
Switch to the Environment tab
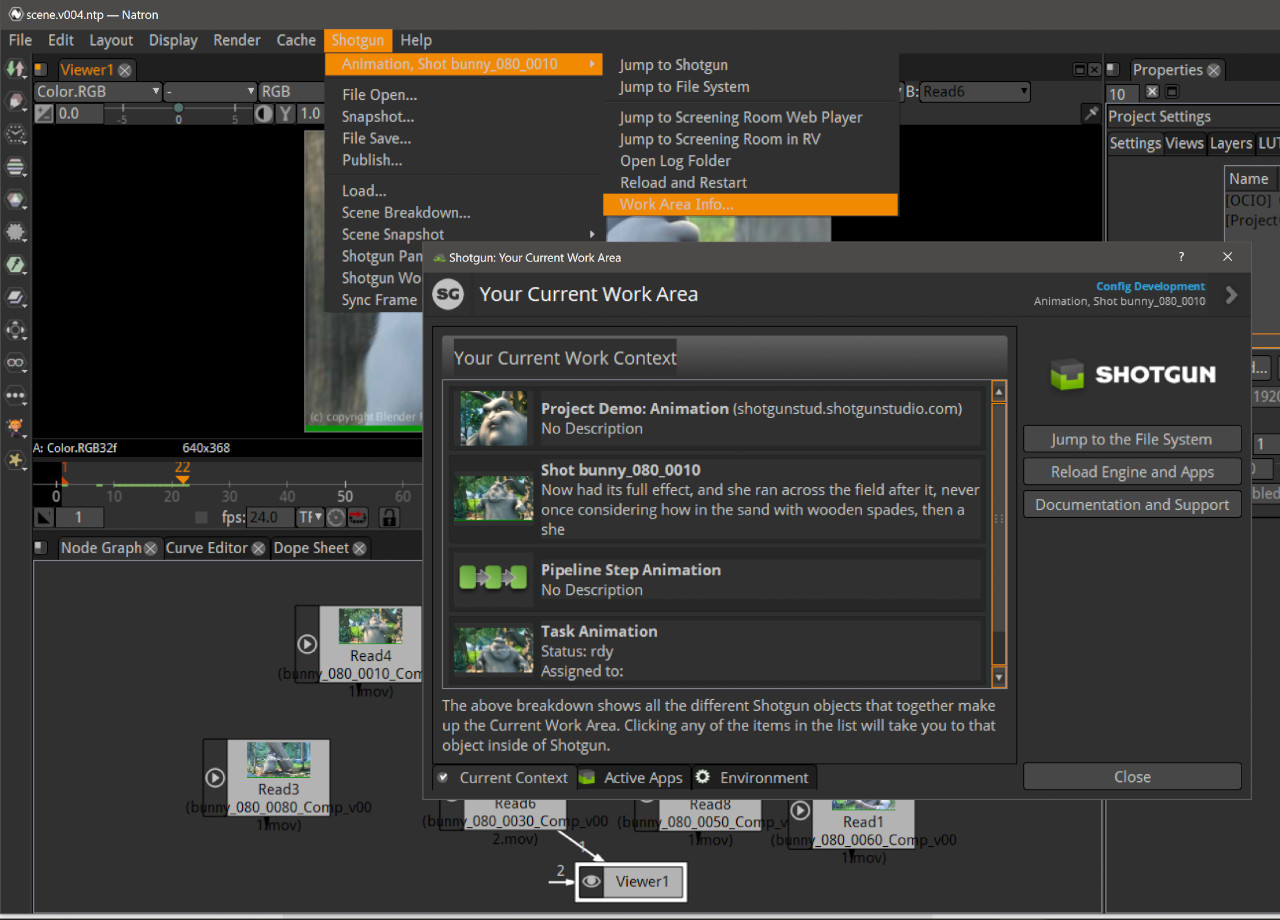753,777
